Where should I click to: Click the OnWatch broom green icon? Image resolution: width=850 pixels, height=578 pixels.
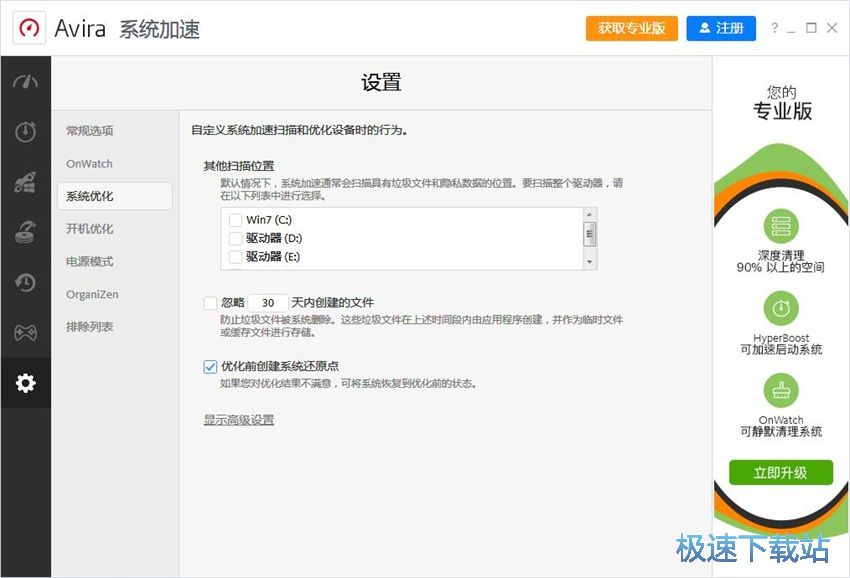781,390
